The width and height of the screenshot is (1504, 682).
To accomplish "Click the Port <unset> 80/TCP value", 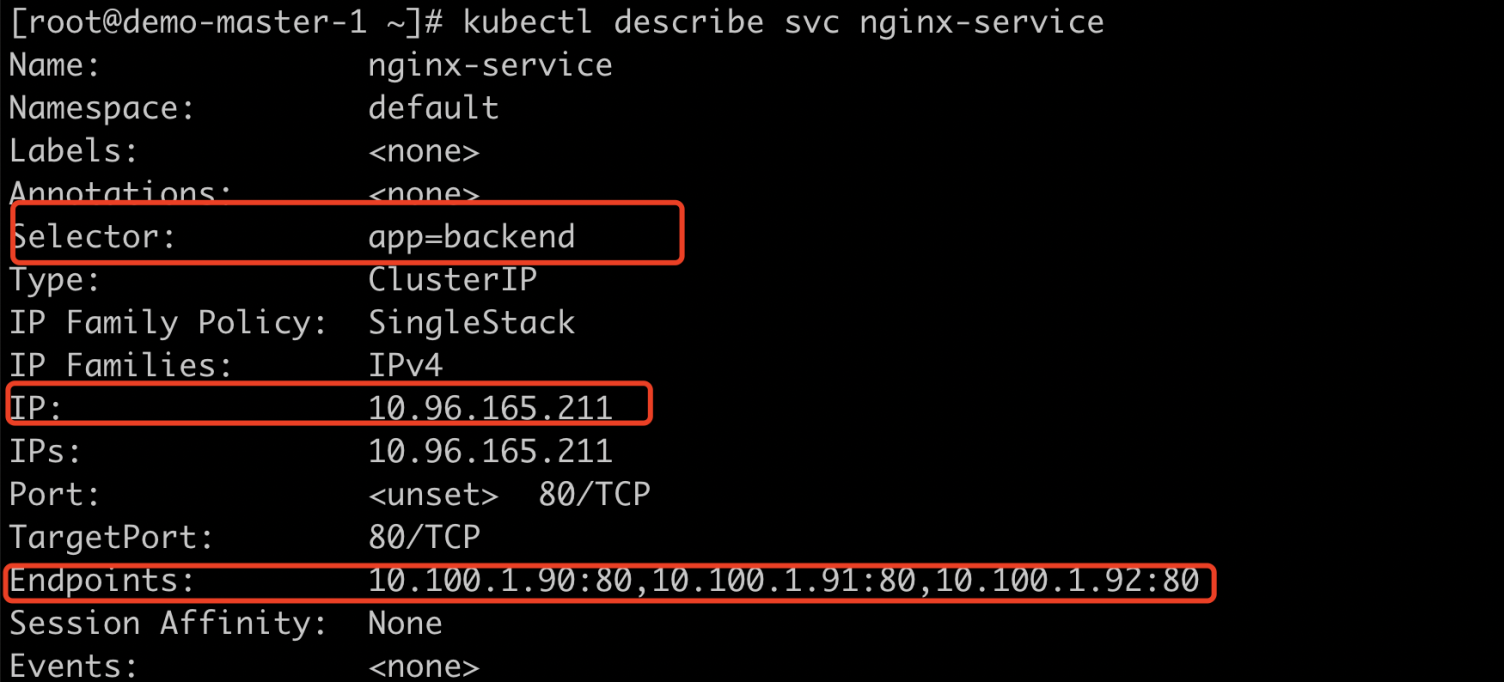I will point(509,494).
